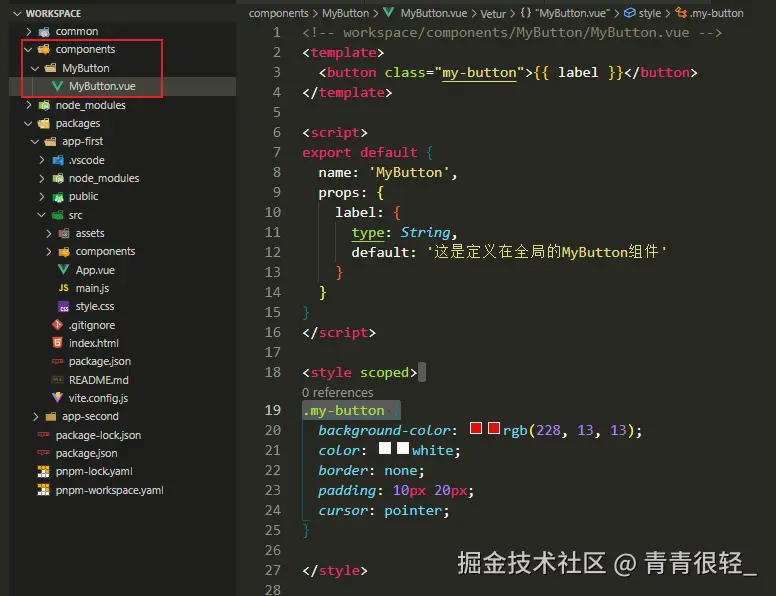Viewport: 776px width, 596px height.
Task: Click the .vscode folder icon
Action: 58,160
